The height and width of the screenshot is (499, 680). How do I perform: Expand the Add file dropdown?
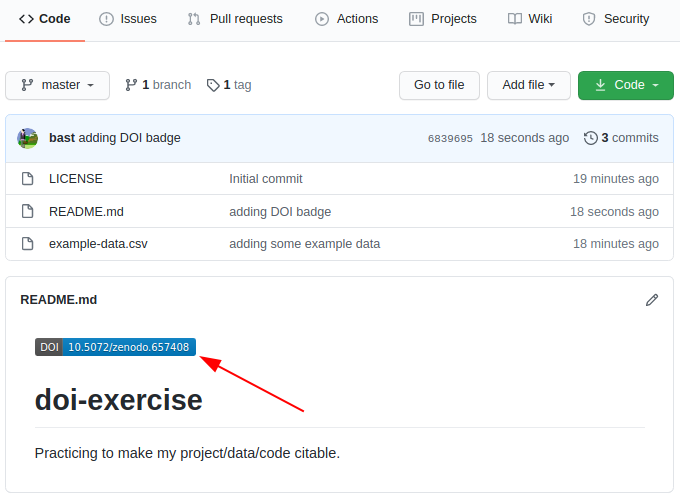tap(528, 85)
